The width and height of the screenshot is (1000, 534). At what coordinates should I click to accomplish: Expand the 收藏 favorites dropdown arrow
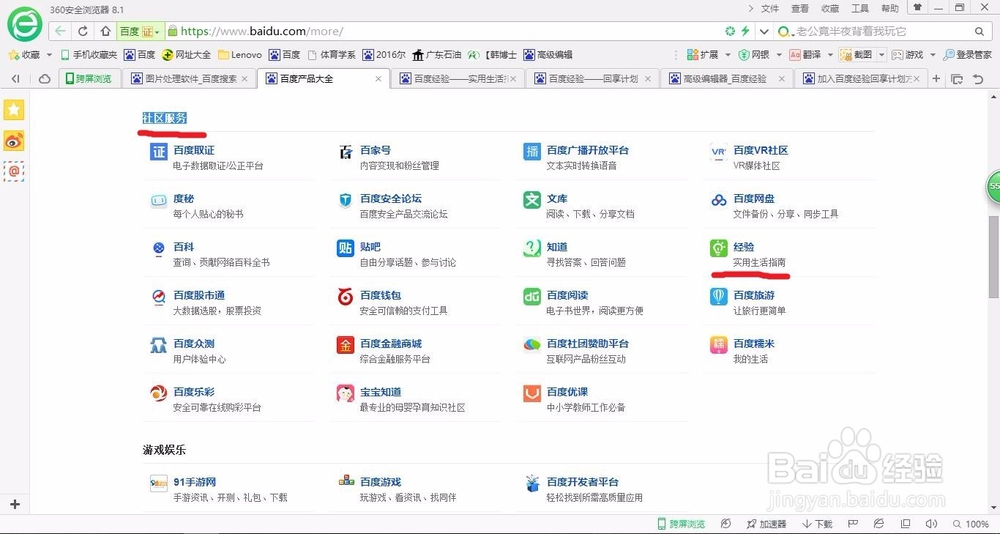(x=49, y=55)
